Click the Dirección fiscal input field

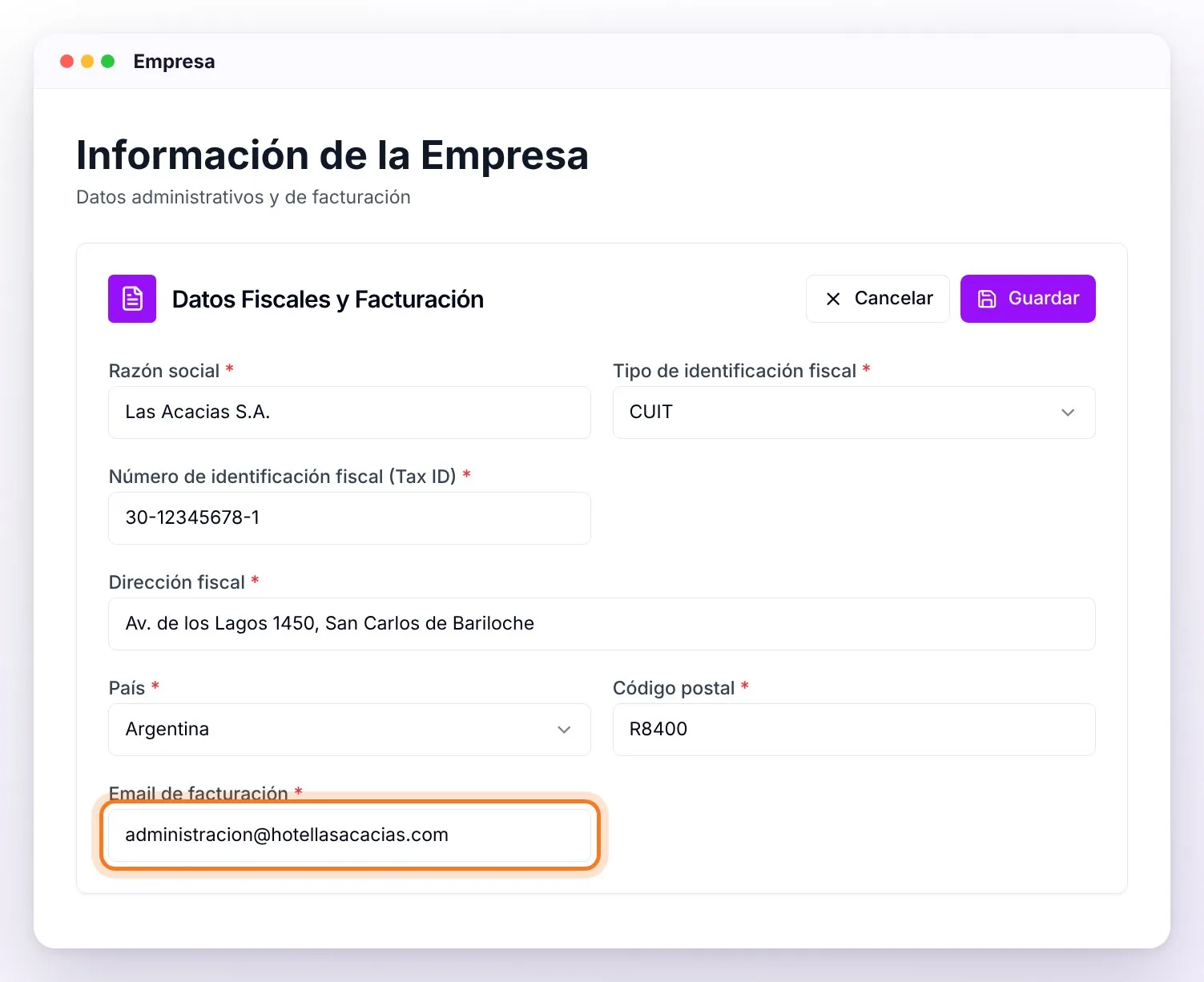602,624
